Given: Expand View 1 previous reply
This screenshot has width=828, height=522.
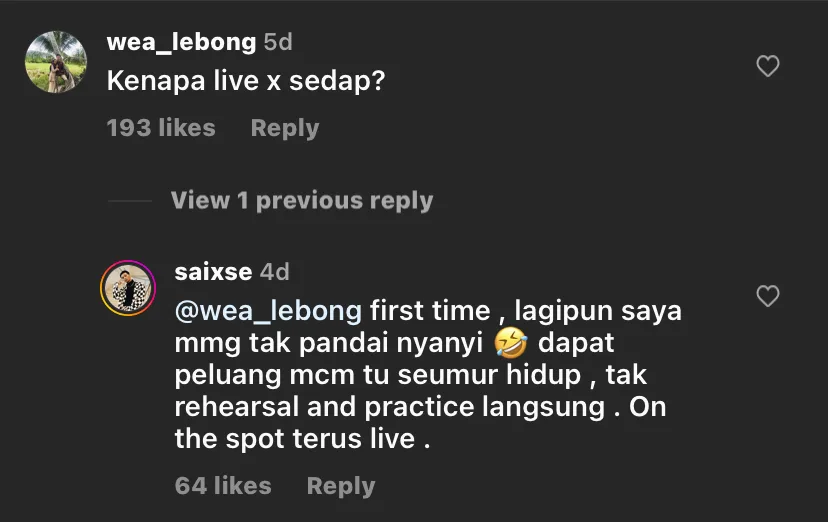Looking at the screenshot, I should (x=301, y=200).
